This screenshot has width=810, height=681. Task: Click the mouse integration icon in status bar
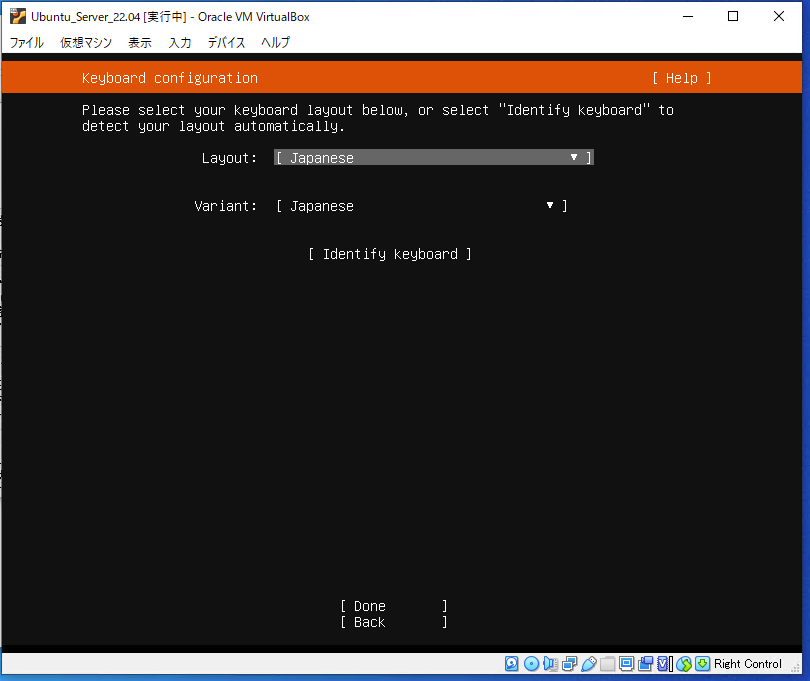click(x=684, y=663)
